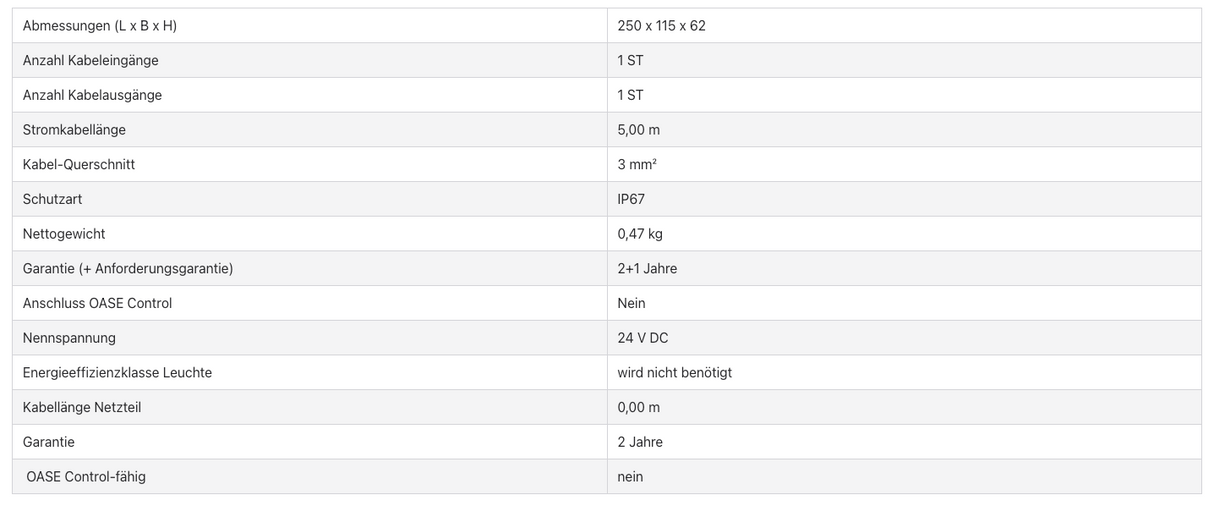Click Garantie (+ Anforderungsgarantie) label
The width and height of the screenshot is (1214, 506).
click(127, 268)
